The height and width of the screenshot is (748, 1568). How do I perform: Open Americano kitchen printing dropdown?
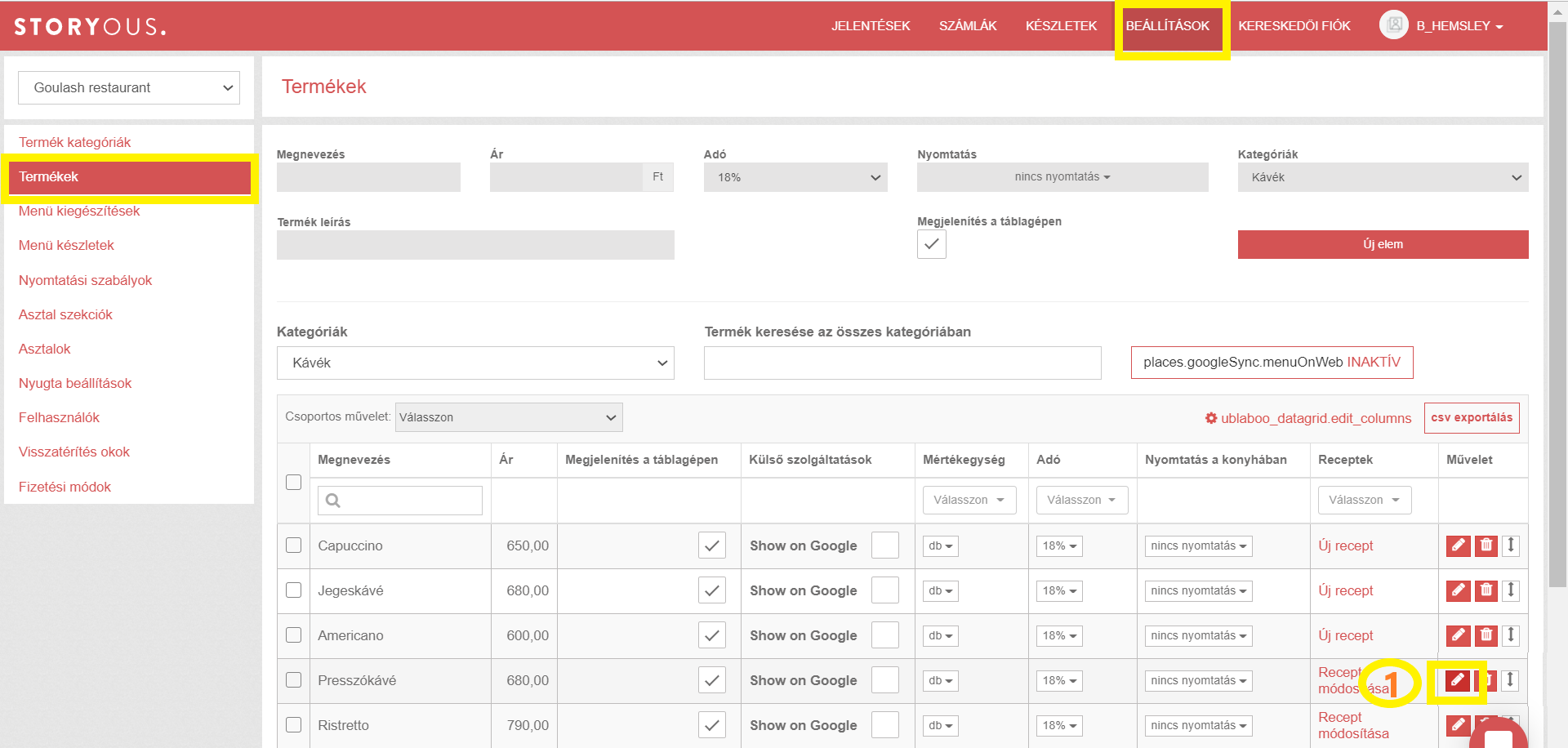(x=1199, y=635)
